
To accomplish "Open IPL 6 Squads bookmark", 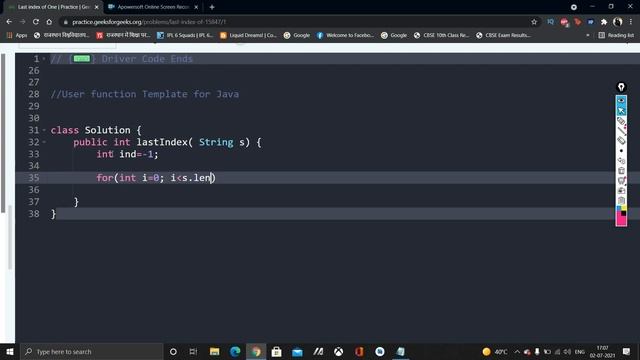I will tap(185, 35).
